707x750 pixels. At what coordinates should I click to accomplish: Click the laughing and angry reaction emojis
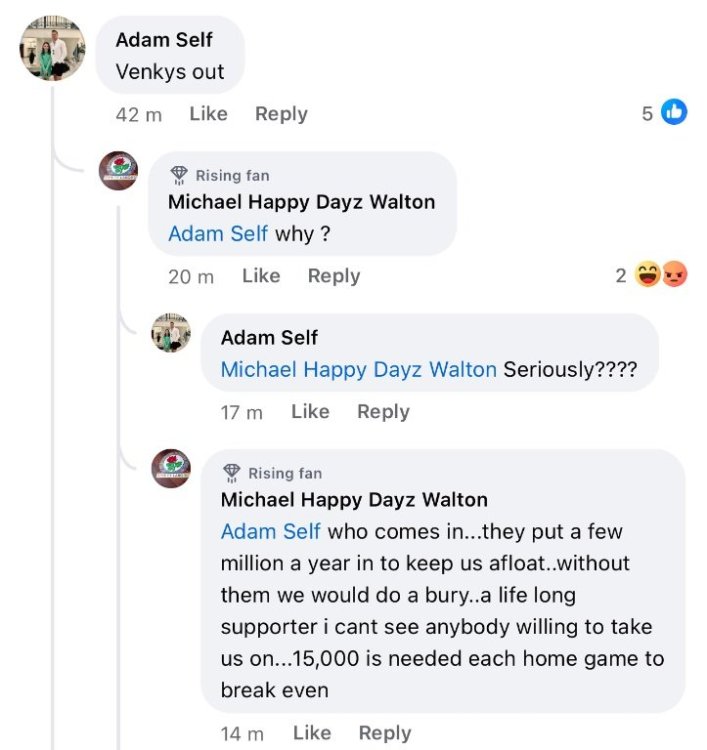(662, 276)
